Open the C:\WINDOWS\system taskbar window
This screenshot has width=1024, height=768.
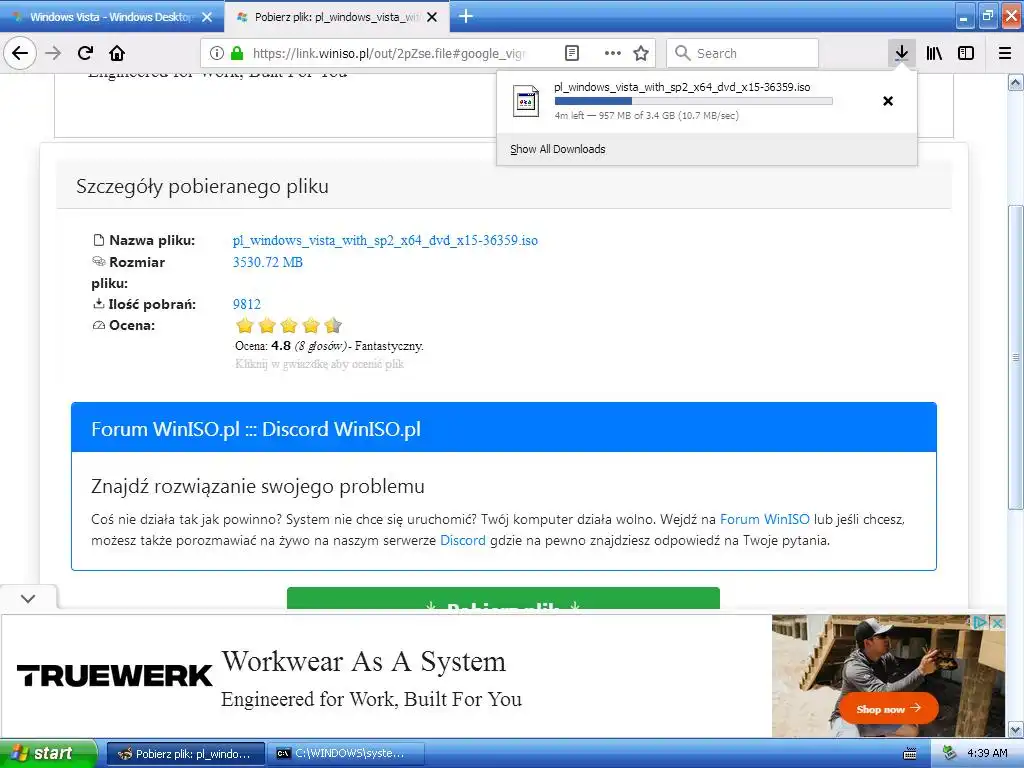[347, 754]
